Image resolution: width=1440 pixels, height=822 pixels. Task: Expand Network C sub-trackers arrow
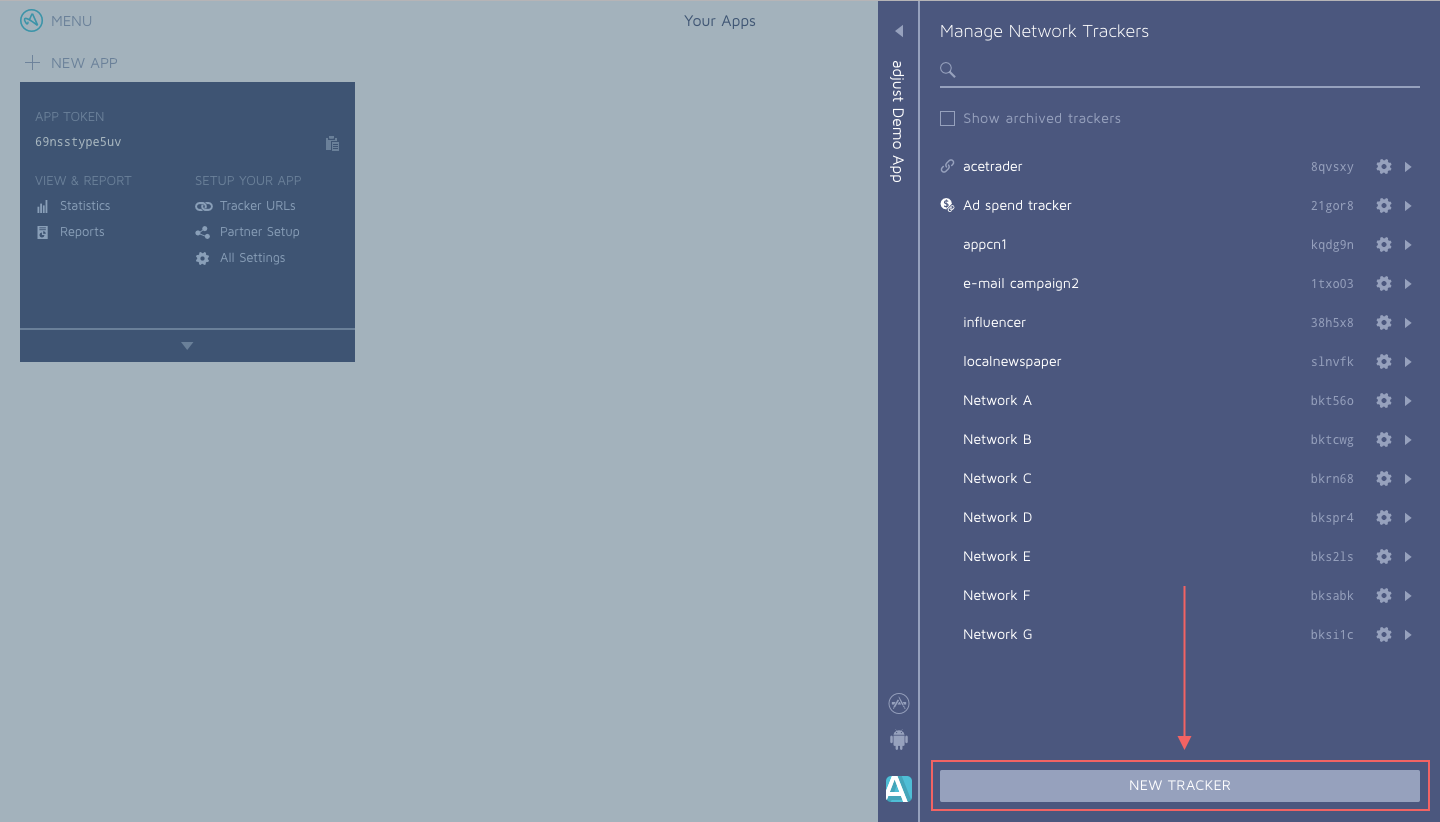point(1408,479)
